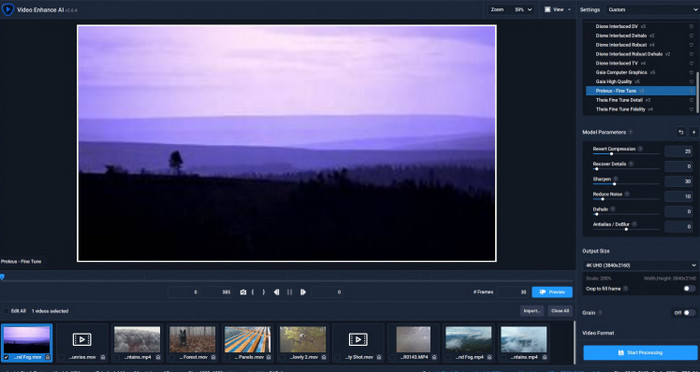Click the Close All button
Image resolution: width=700 pixels, height=372 pixels.
tap(560, 311)
